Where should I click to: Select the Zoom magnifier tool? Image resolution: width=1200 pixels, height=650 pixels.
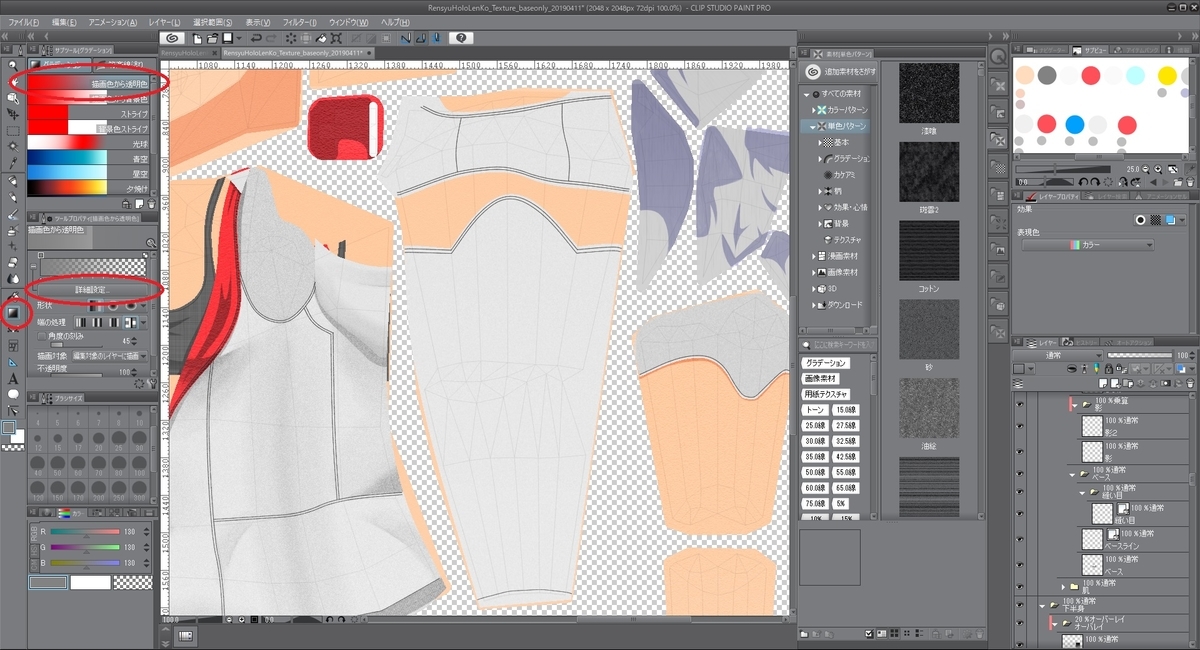click(12, 65)
